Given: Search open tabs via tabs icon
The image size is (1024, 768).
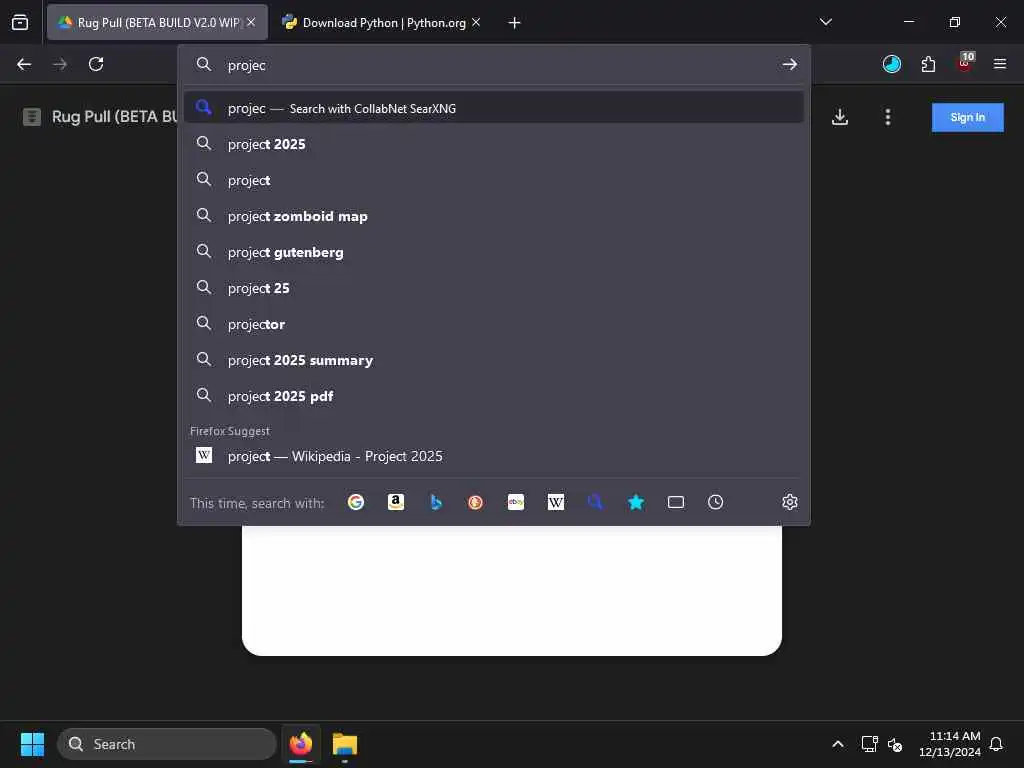Looking at the screenshot, I should coord(676,502).
